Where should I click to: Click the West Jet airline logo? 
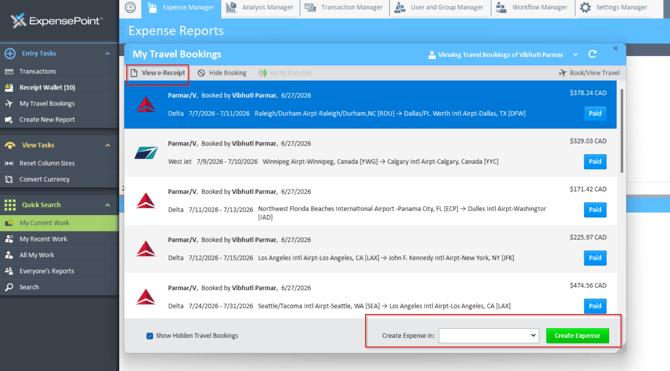pos(146,153)
